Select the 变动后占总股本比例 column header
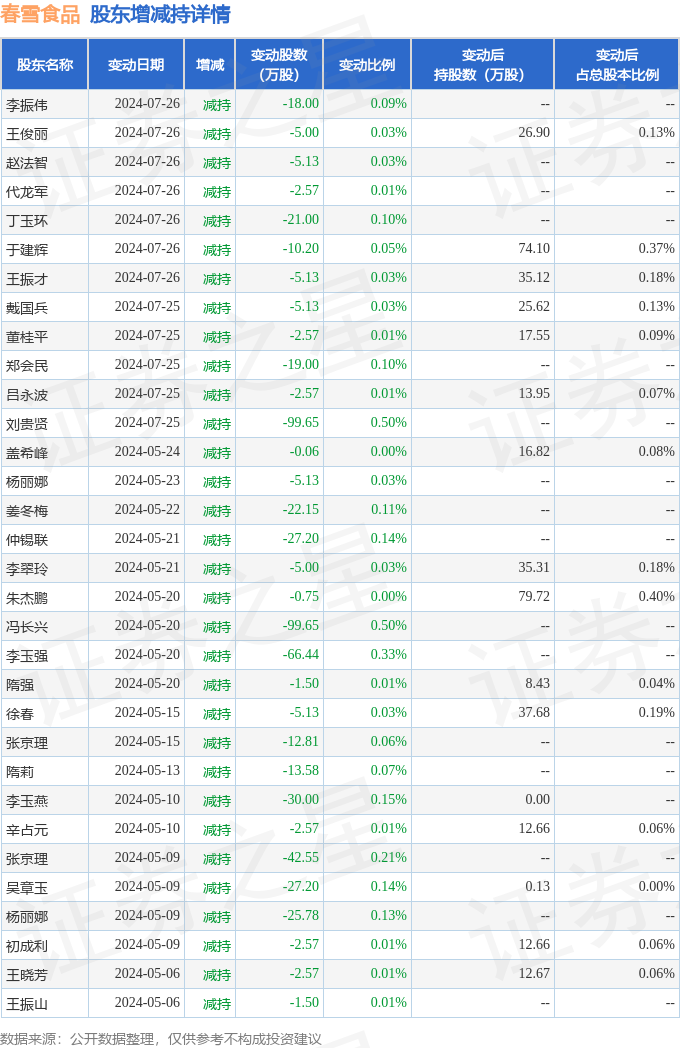This screenshot has width=680, height=1048. click(x=617, y=65)
